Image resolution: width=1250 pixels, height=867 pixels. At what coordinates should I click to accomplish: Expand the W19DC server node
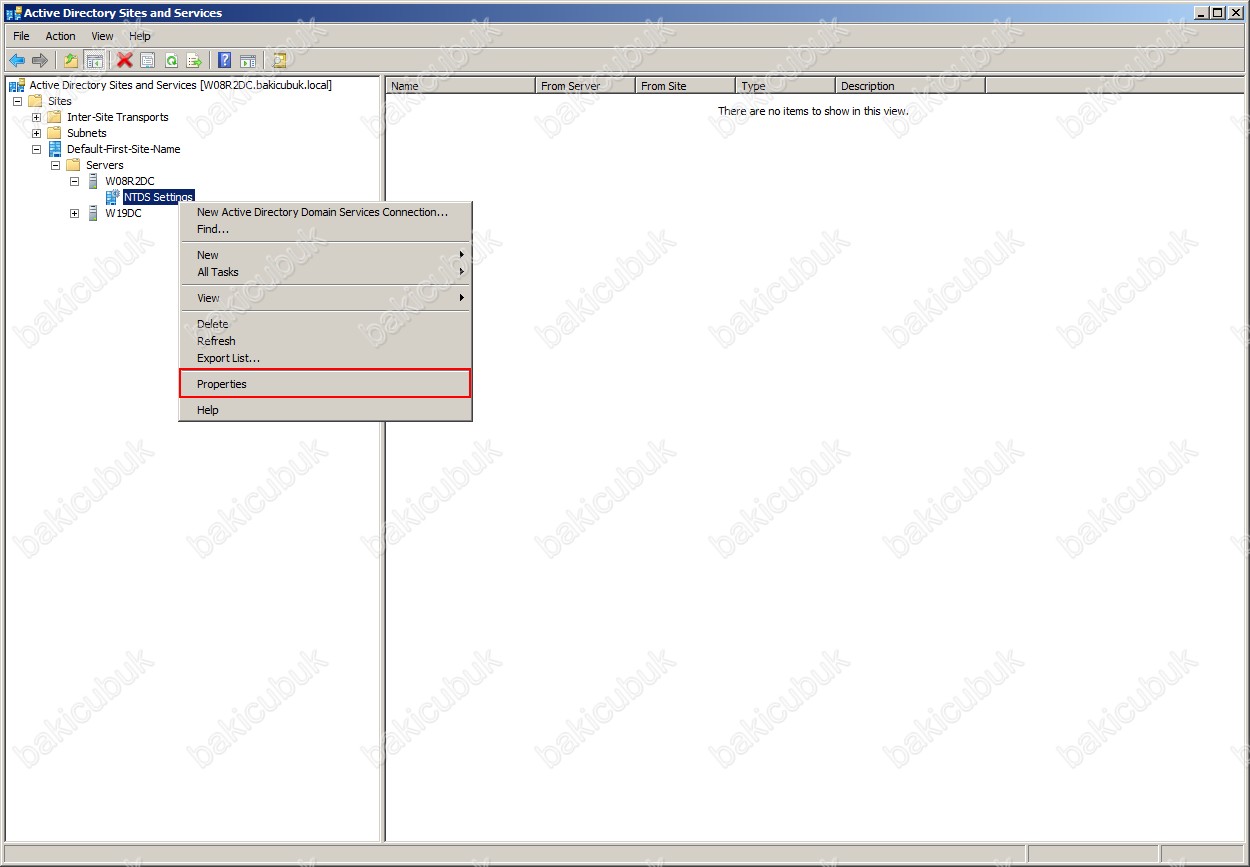pyautogui.click(x=74, y=213)
